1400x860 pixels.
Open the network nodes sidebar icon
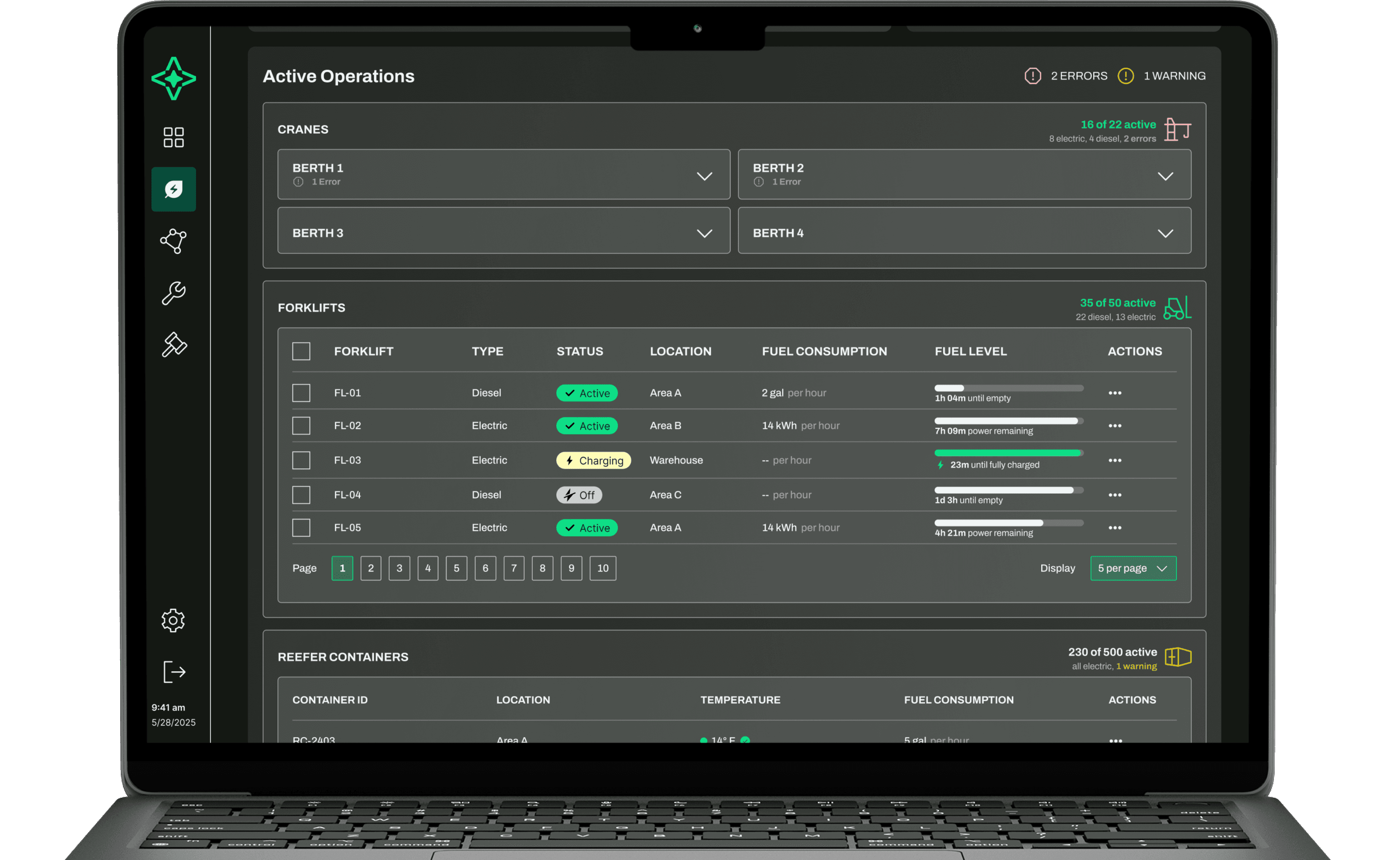[174, 241]
